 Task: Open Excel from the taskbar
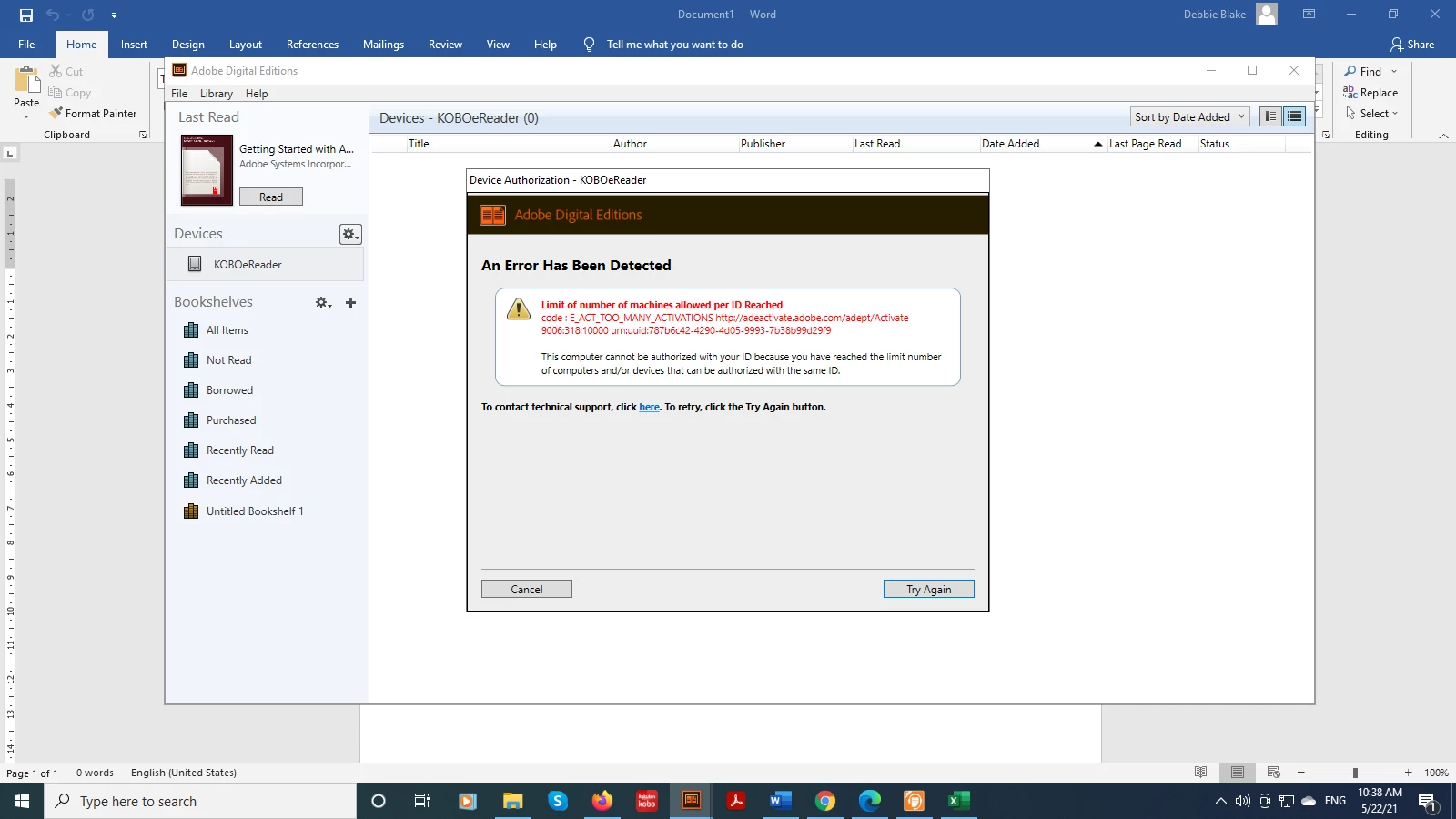point(958,801)
